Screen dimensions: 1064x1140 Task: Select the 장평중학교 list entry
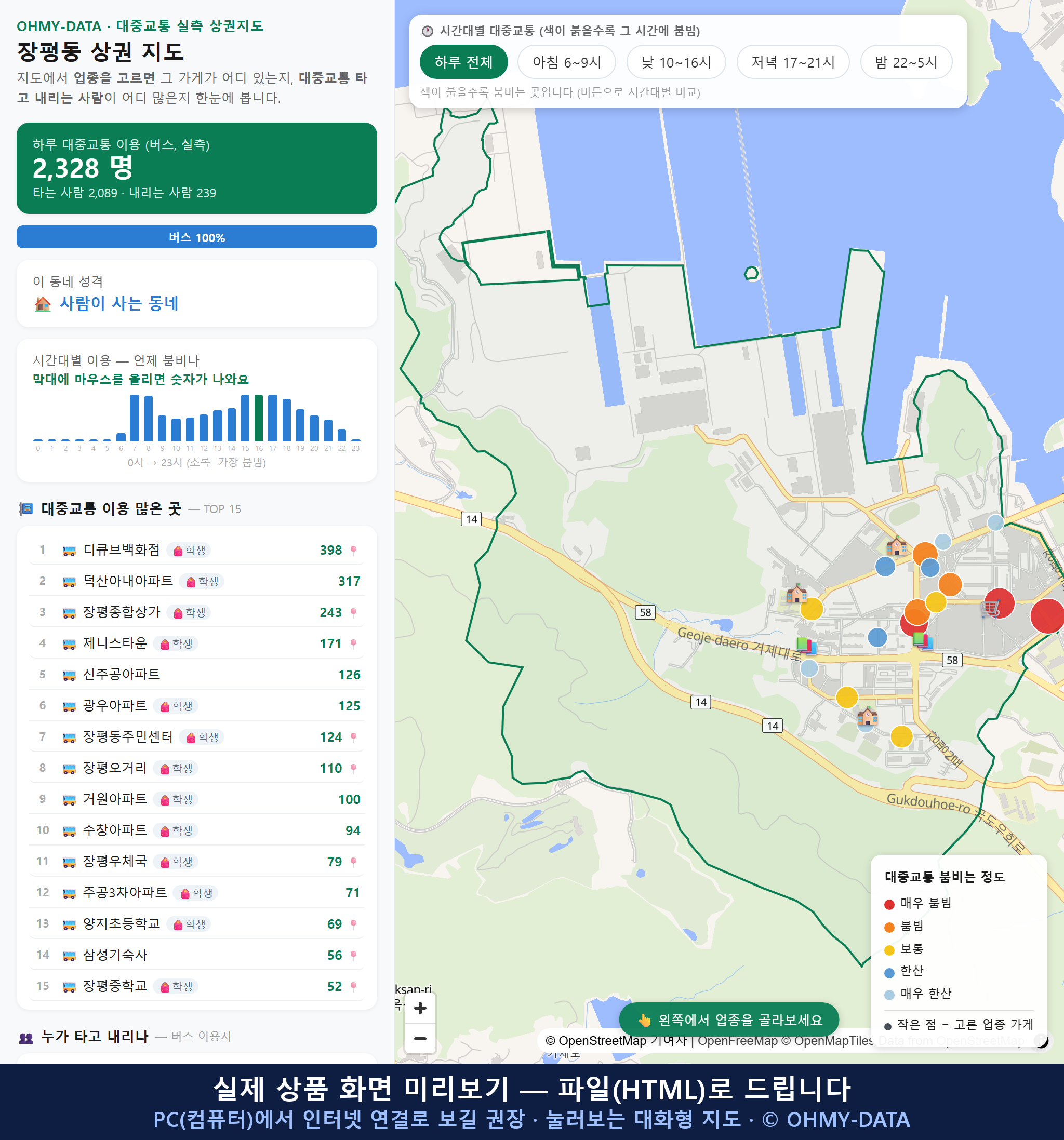pyautogui.click(x=197, y=986)
